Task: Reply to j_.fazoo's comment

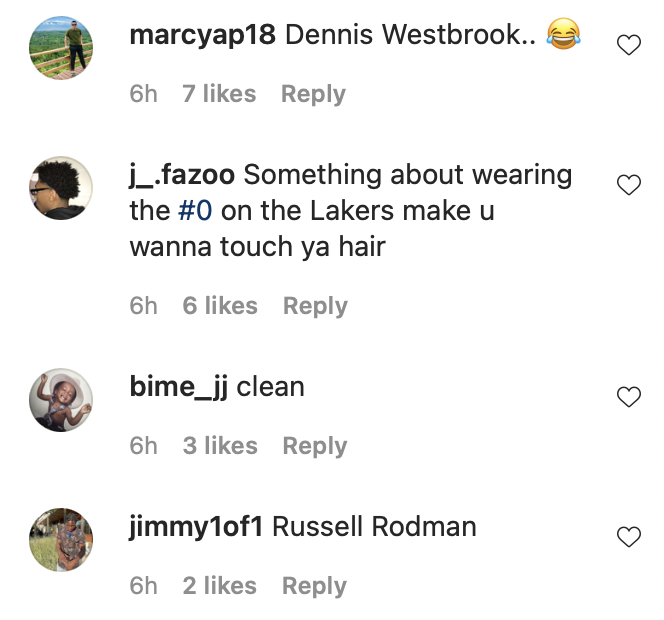Action: 315,306
